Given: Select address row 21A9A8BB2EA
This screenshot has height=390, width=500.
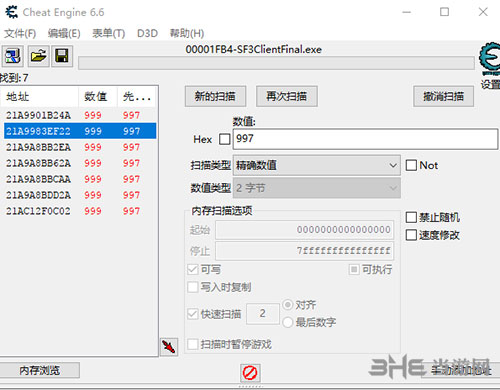Looking at the screenshot, I should 80,147.
